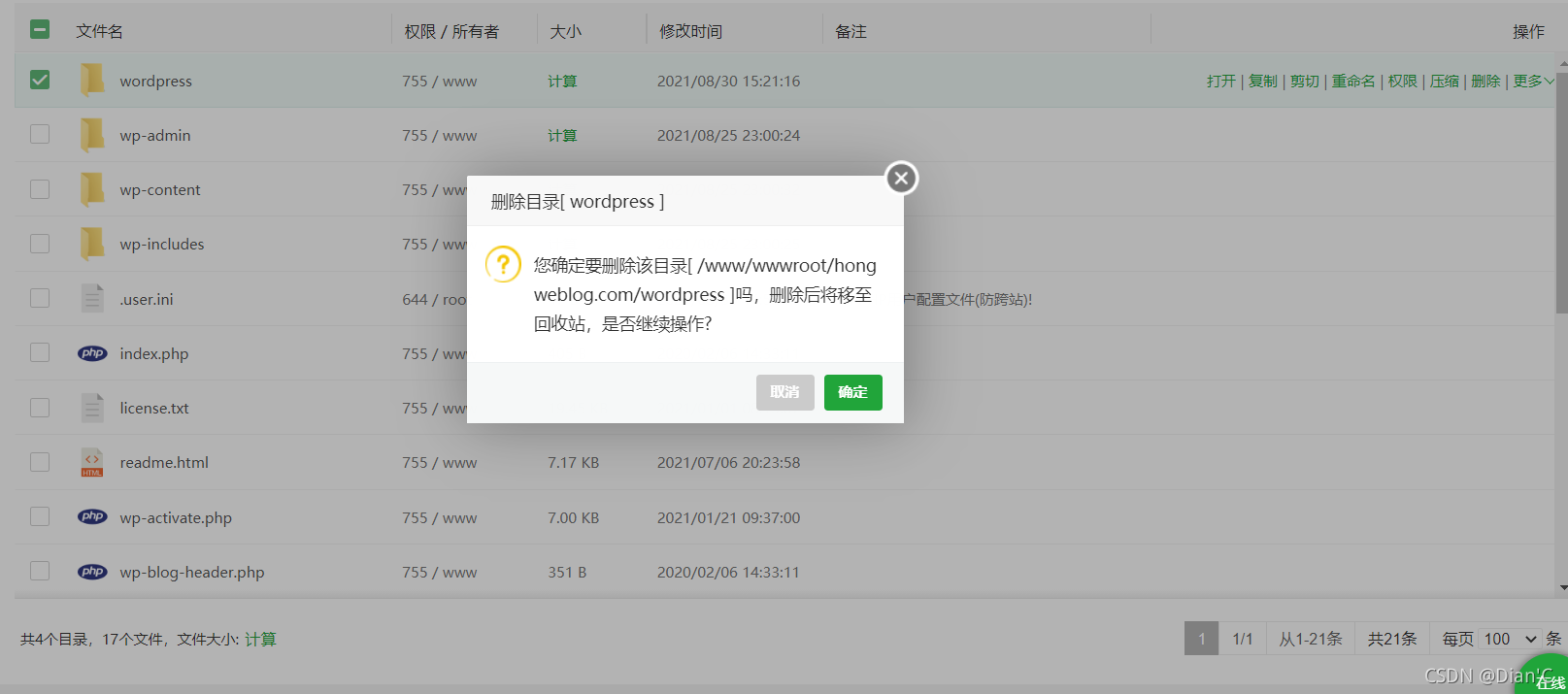The width and height of the screenshot is (1568, 694).
Task: Check the wp-blog-header.php file checkbox
Action: [40, 571]
